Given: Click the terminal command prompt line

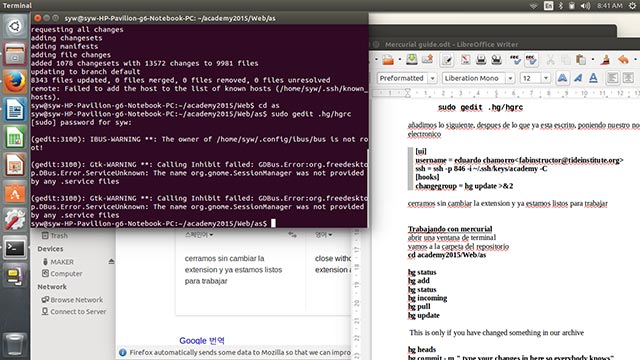Looking at the screenshot, I should point(153,224).
